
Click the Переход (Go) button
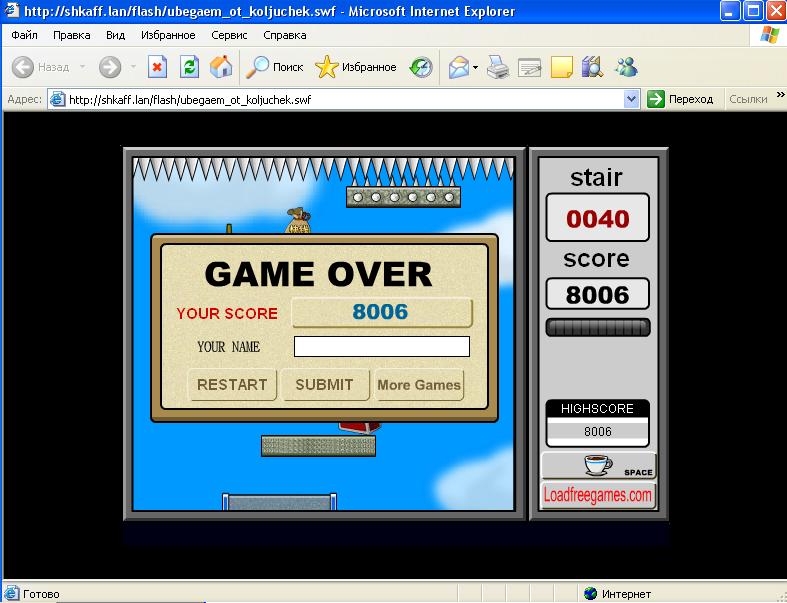click(x=681, y=99)
